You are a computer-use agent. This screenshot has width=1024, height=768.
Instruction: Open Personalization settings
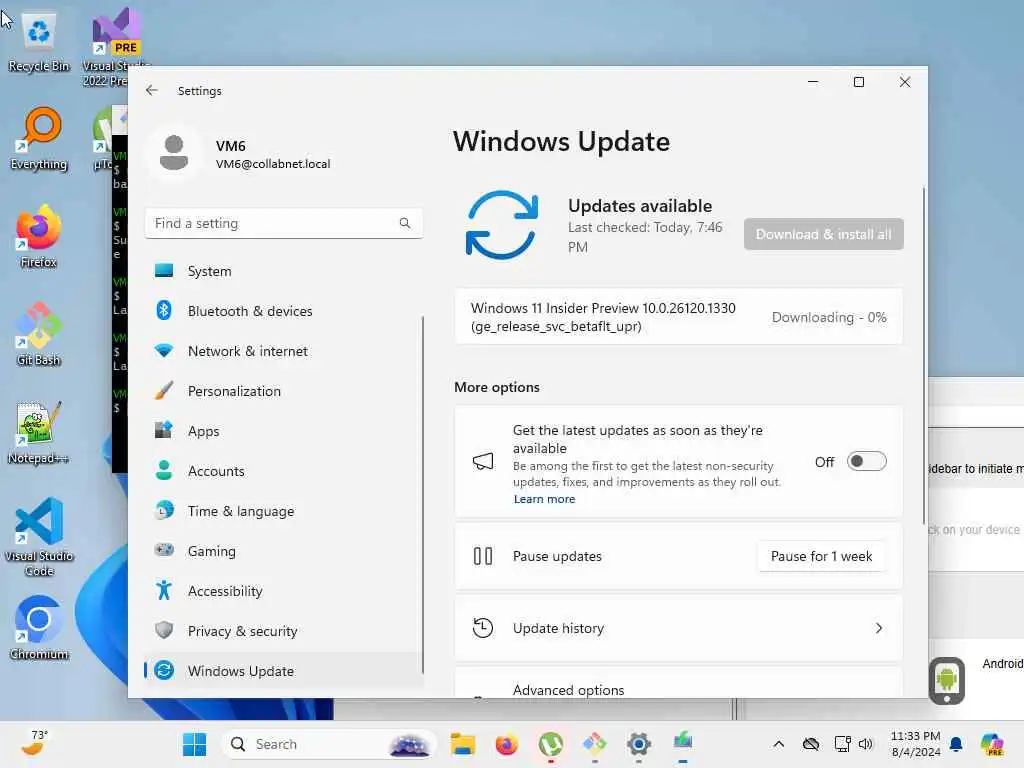click(x=283, y=391)
